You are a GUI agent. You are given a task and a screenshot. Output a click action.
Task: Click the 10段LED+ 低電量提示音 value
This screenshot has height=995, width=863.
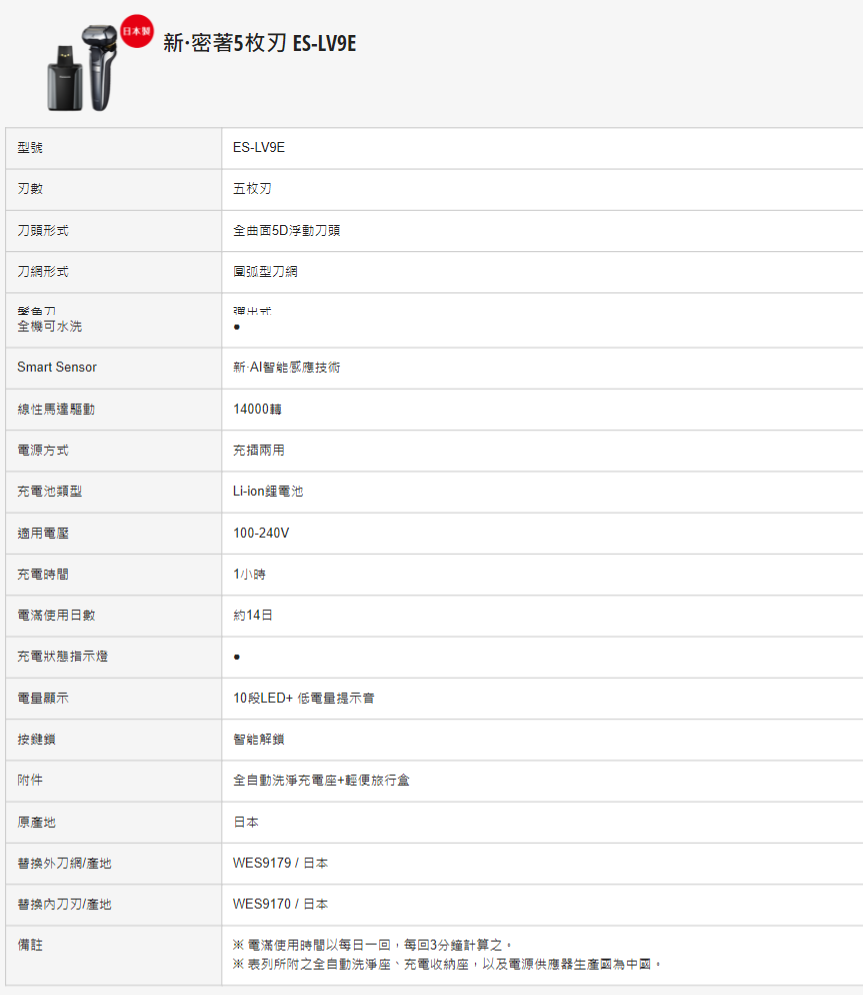304,698
